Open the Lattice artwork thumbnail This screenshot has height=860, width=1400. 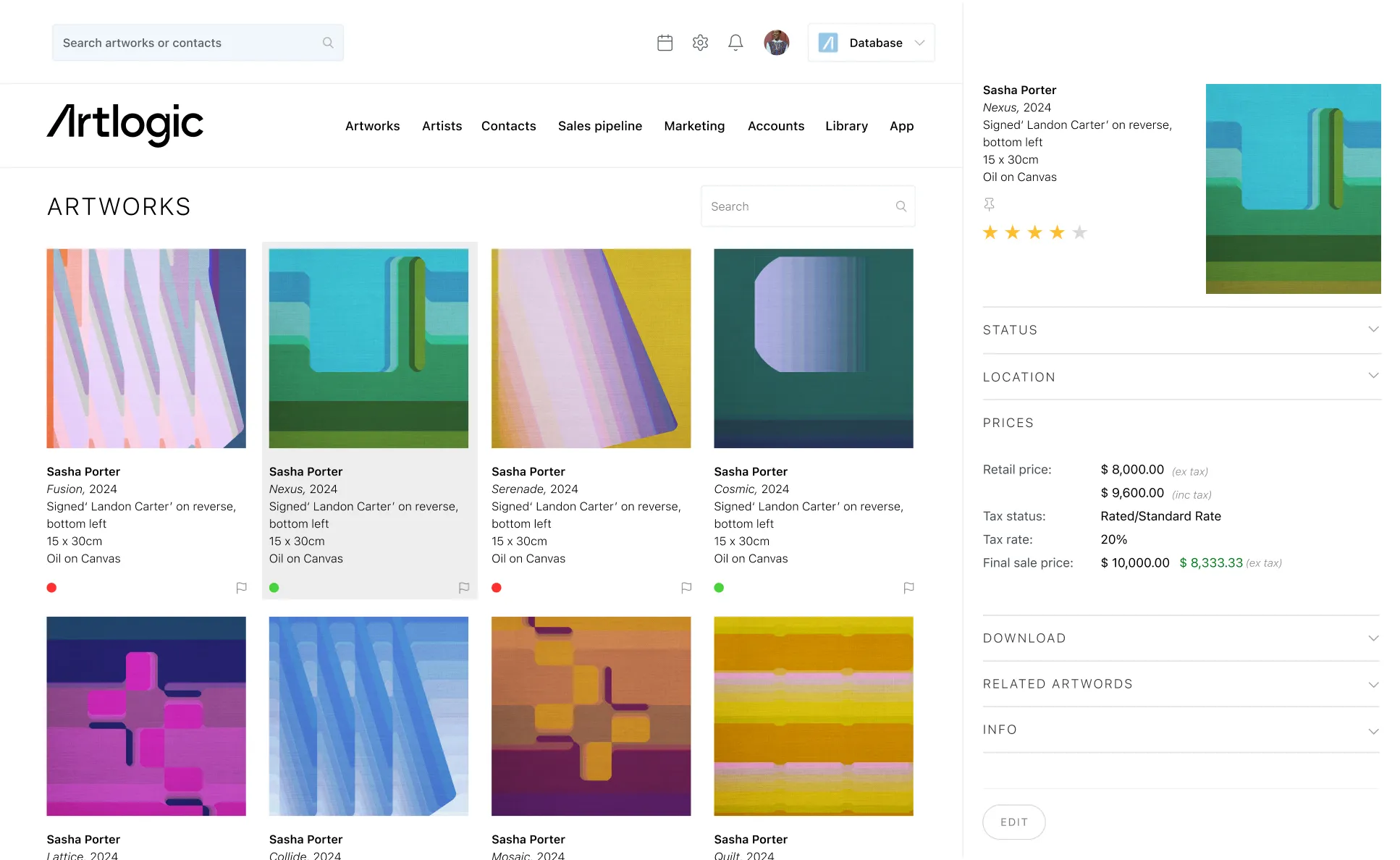(x=146, y=716)
